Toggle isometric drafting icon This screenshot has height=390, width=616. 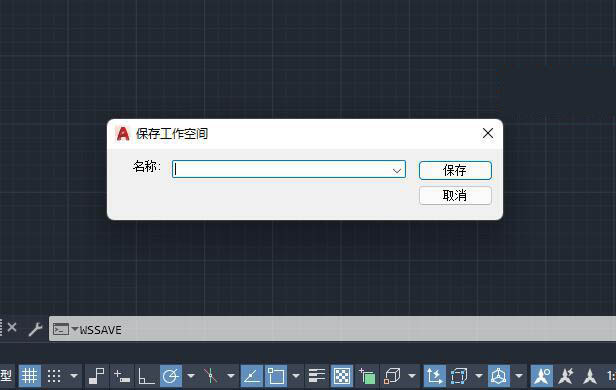(x=211, y=376)
